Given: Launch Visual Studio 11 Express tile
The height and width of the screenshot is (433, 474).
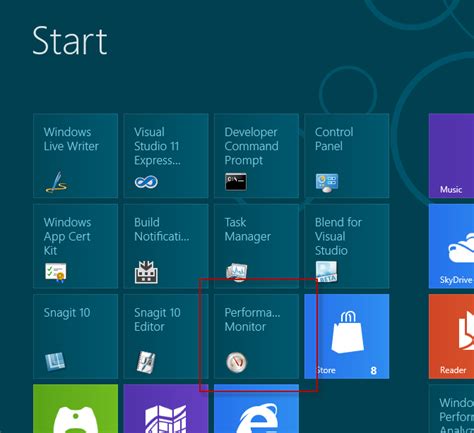Looking at the screenshot, I should pyautogui.click(x=166, y=156).
